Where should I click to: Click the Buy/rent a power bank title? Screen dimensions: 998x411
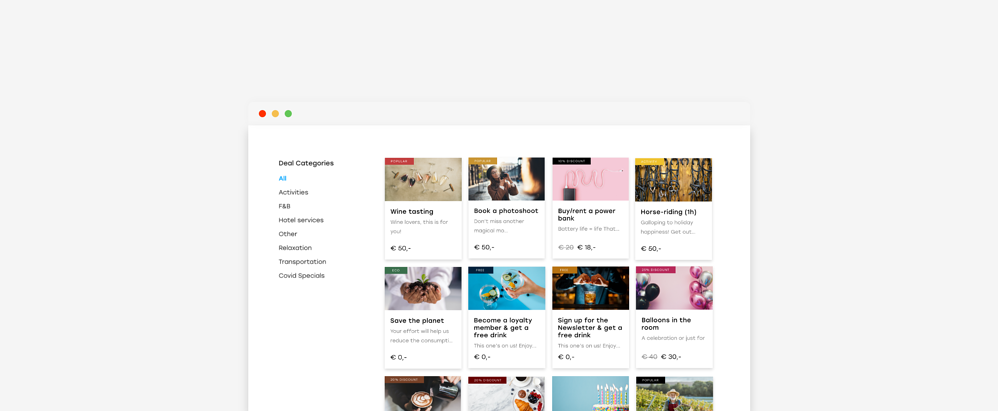pos(587,215)
